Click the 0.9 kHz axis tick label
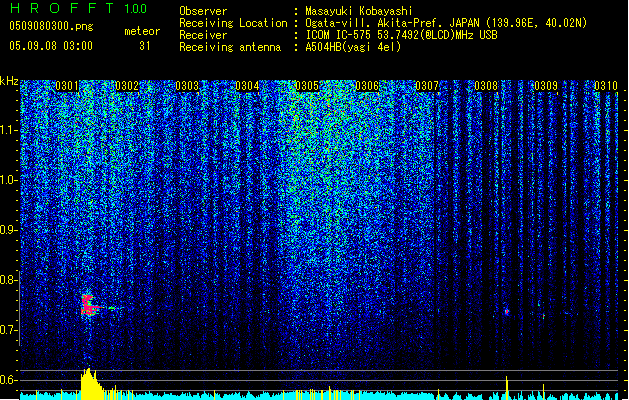Image resolution: width=629 pixels, height=400 pixels. [9, 230]
